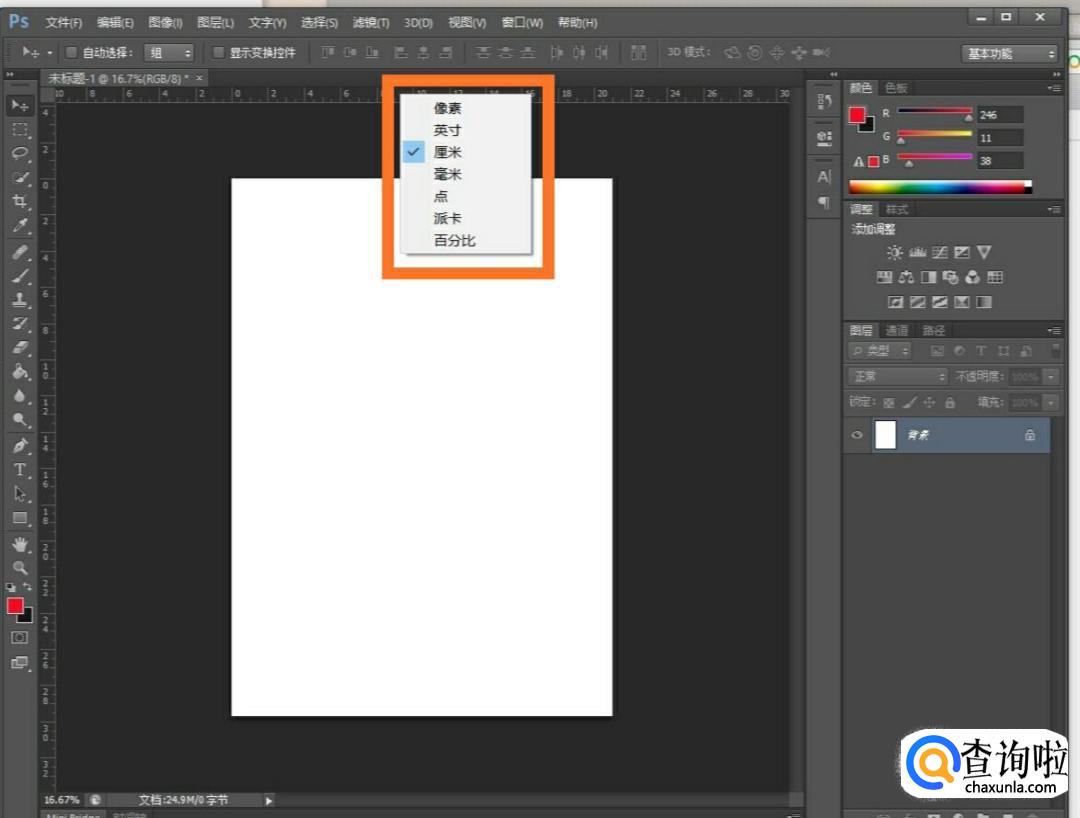The width and height of the screenshot is (1080, 818).
Task: Select the Crop tool
Action: point(19,201)
